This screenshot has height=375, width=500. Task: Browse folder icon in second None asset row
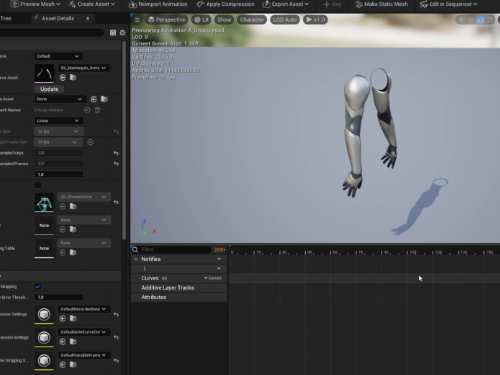pyautogui.click(x=73, y=252)
